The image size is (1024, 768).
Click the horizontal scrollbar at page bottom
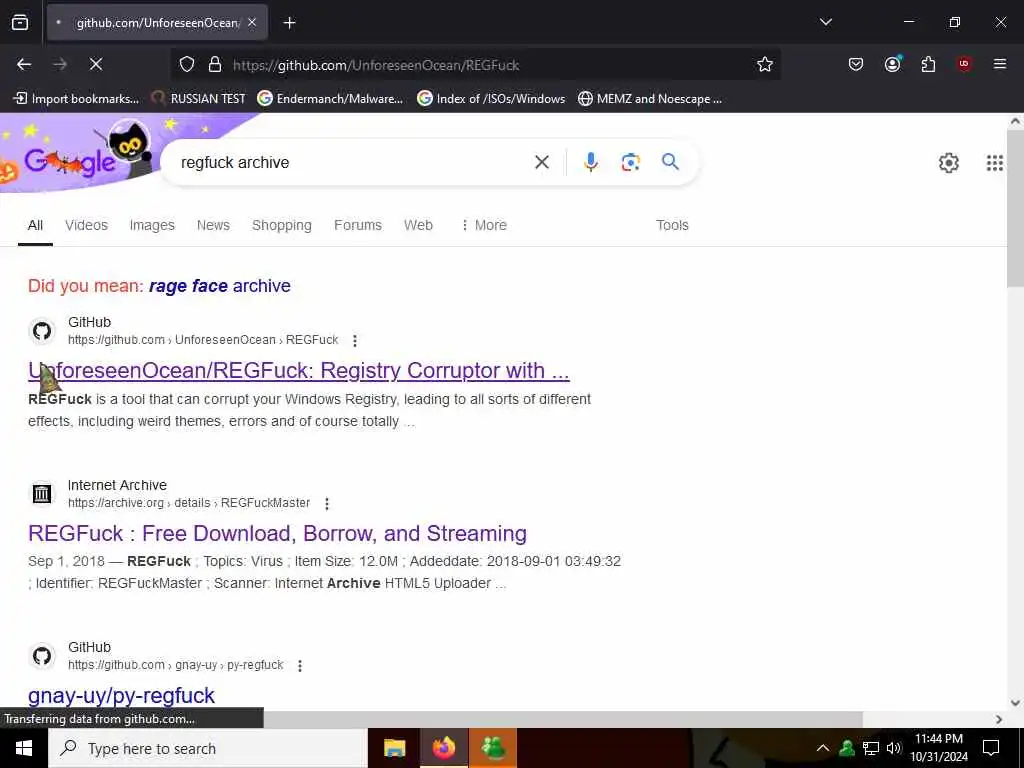coord(562,719)
